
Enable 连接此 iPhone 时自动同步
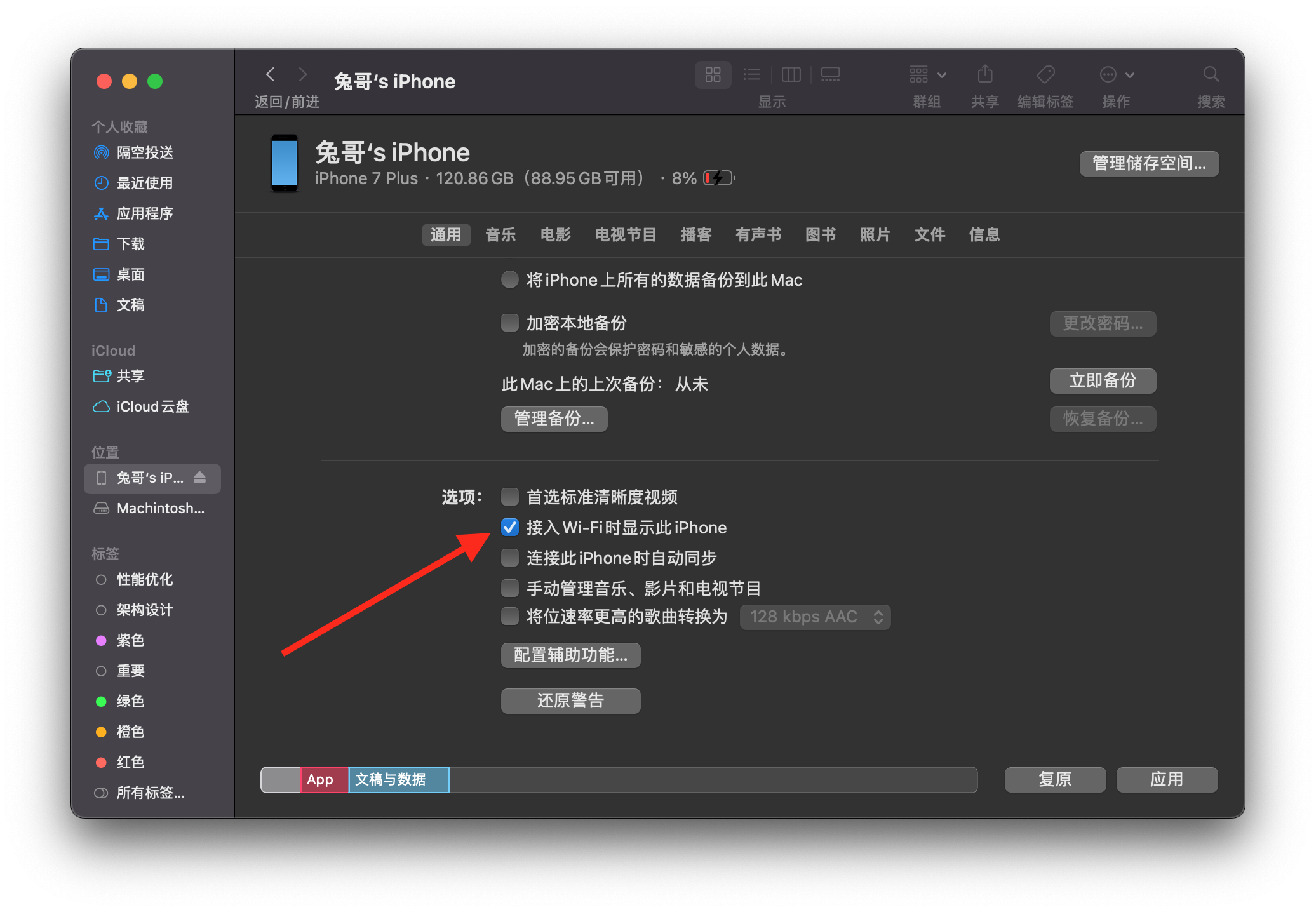pyautogui.click(x=510, y=558)
